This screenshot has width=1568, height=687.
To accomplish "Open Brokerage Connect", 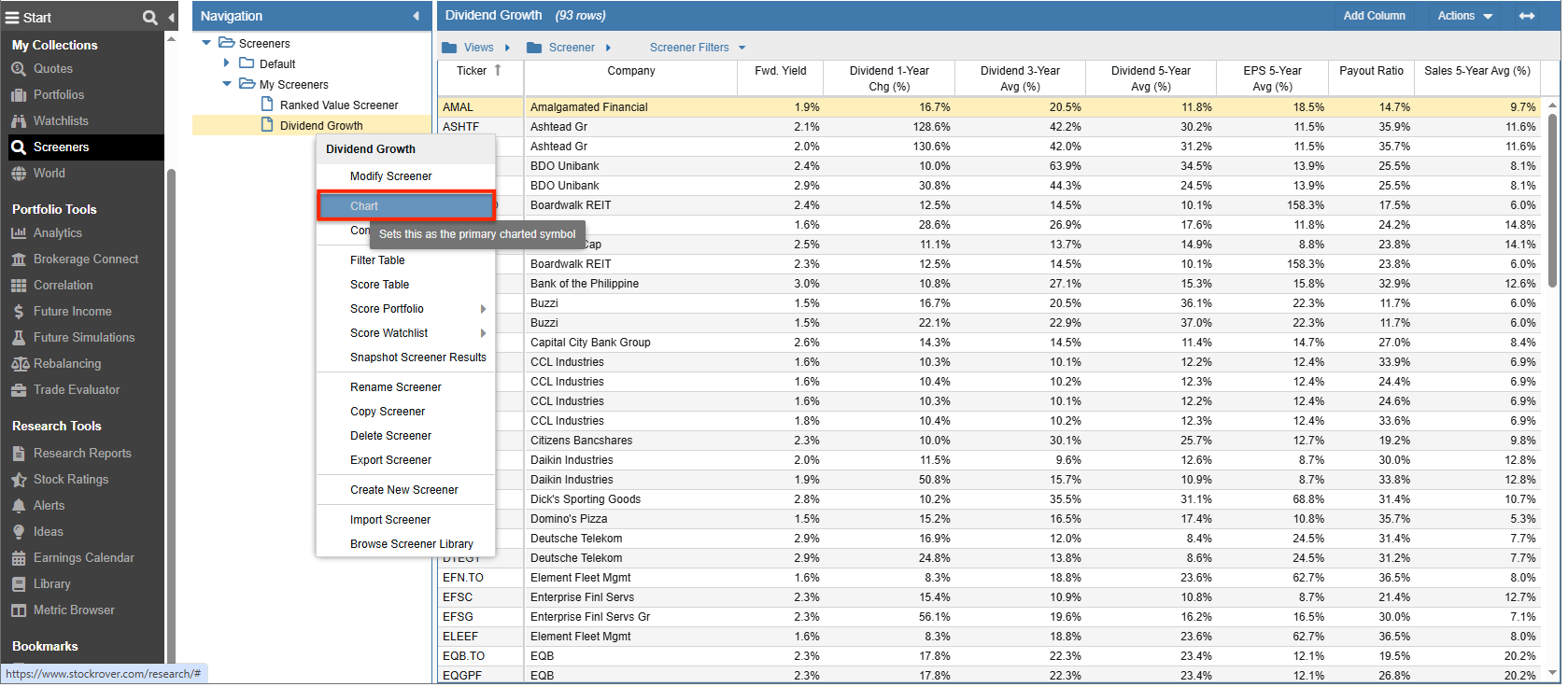I will coord(85,259).
